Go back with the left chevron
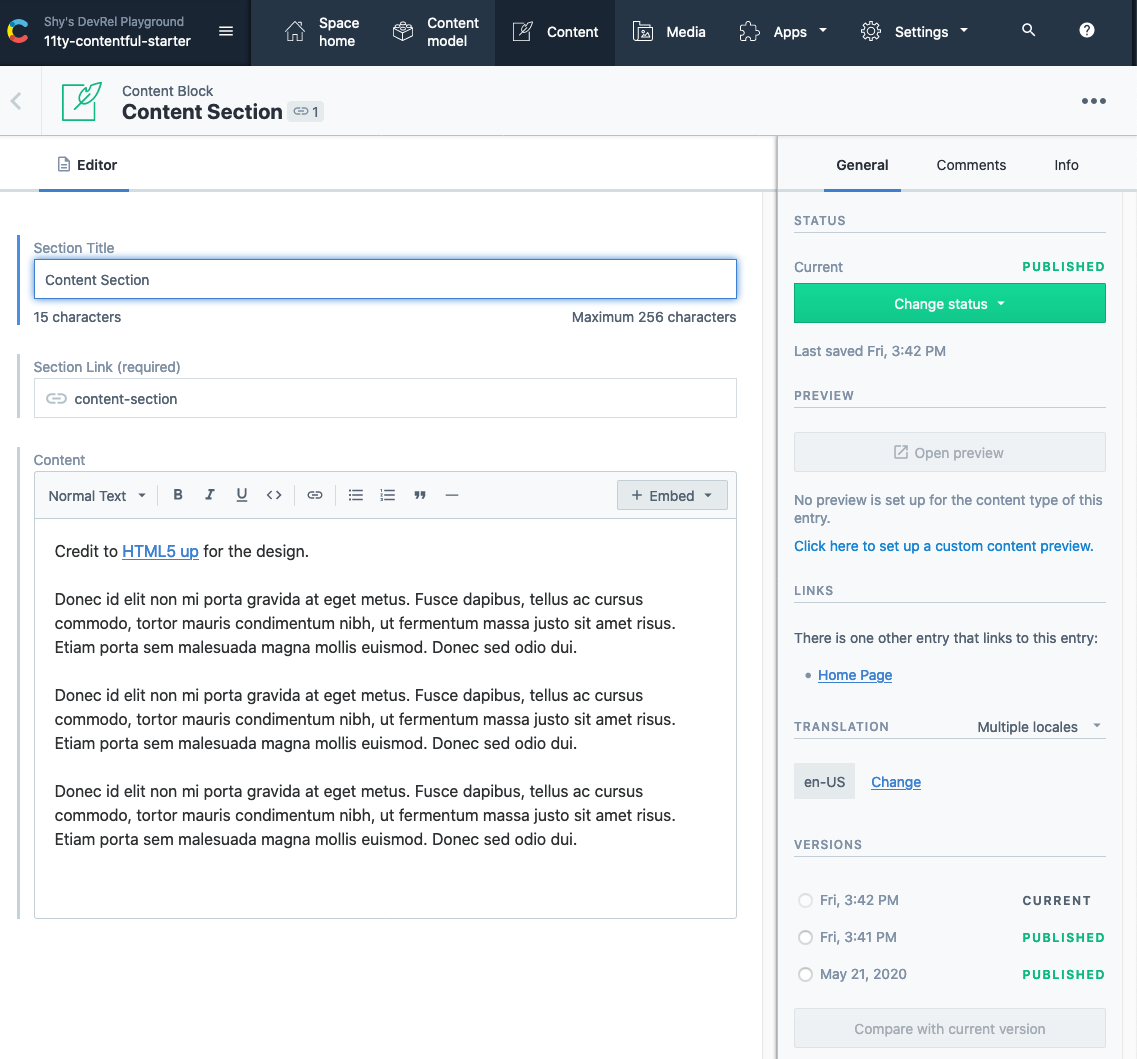The height and width of the screenshot is (1059, 1137). [x=17, y=101]
